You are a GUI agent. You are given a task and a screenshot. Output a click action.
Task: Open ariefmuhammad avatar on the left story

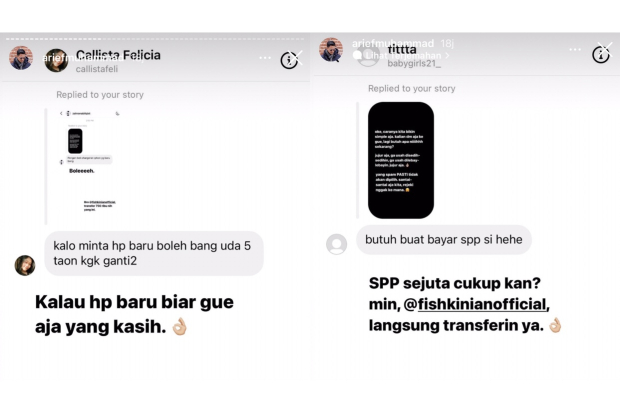click(21, 58)
